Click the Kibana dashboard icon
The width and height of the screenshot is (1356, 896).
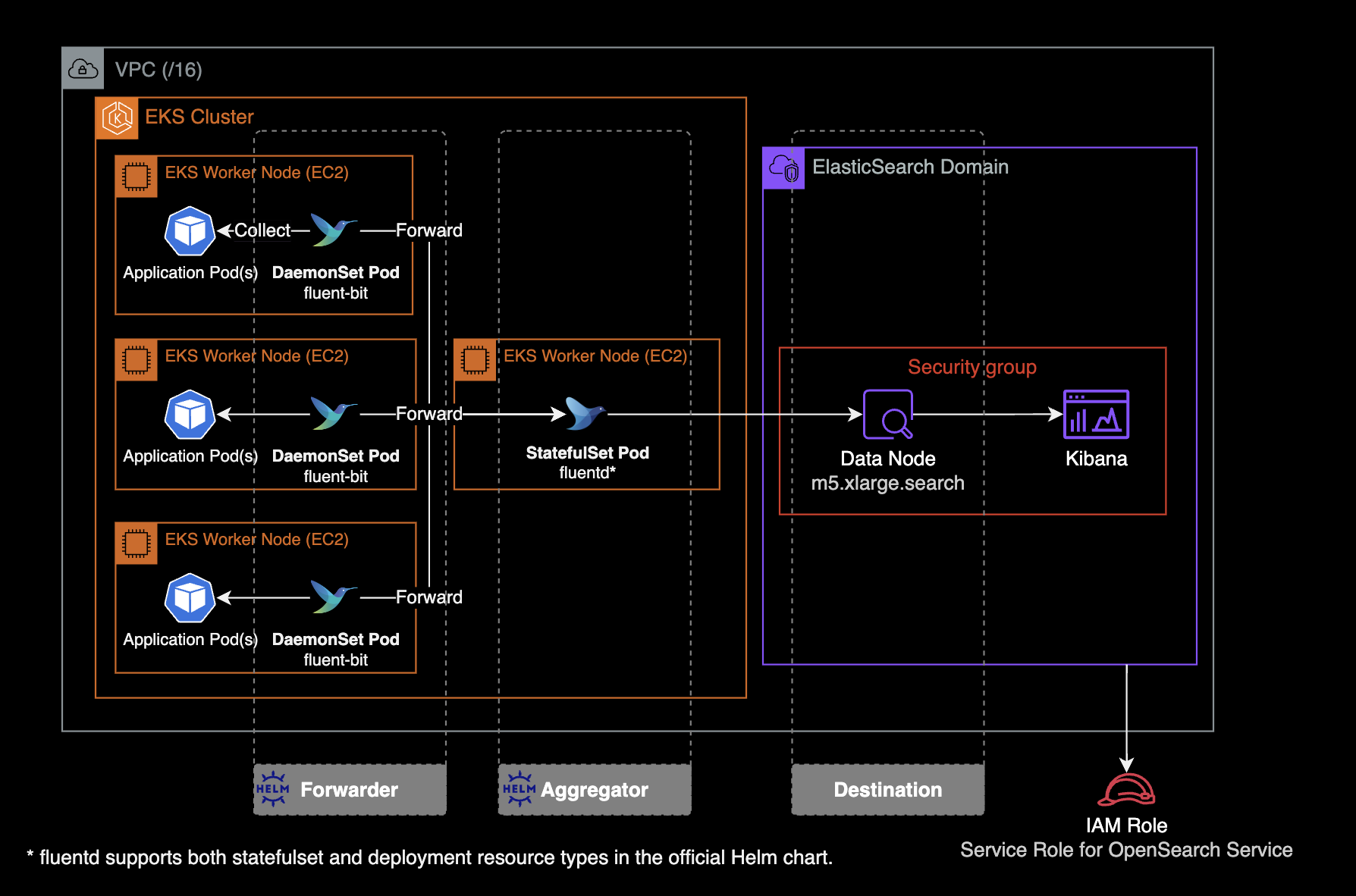pyautogui.click(x=1096, y=414)
